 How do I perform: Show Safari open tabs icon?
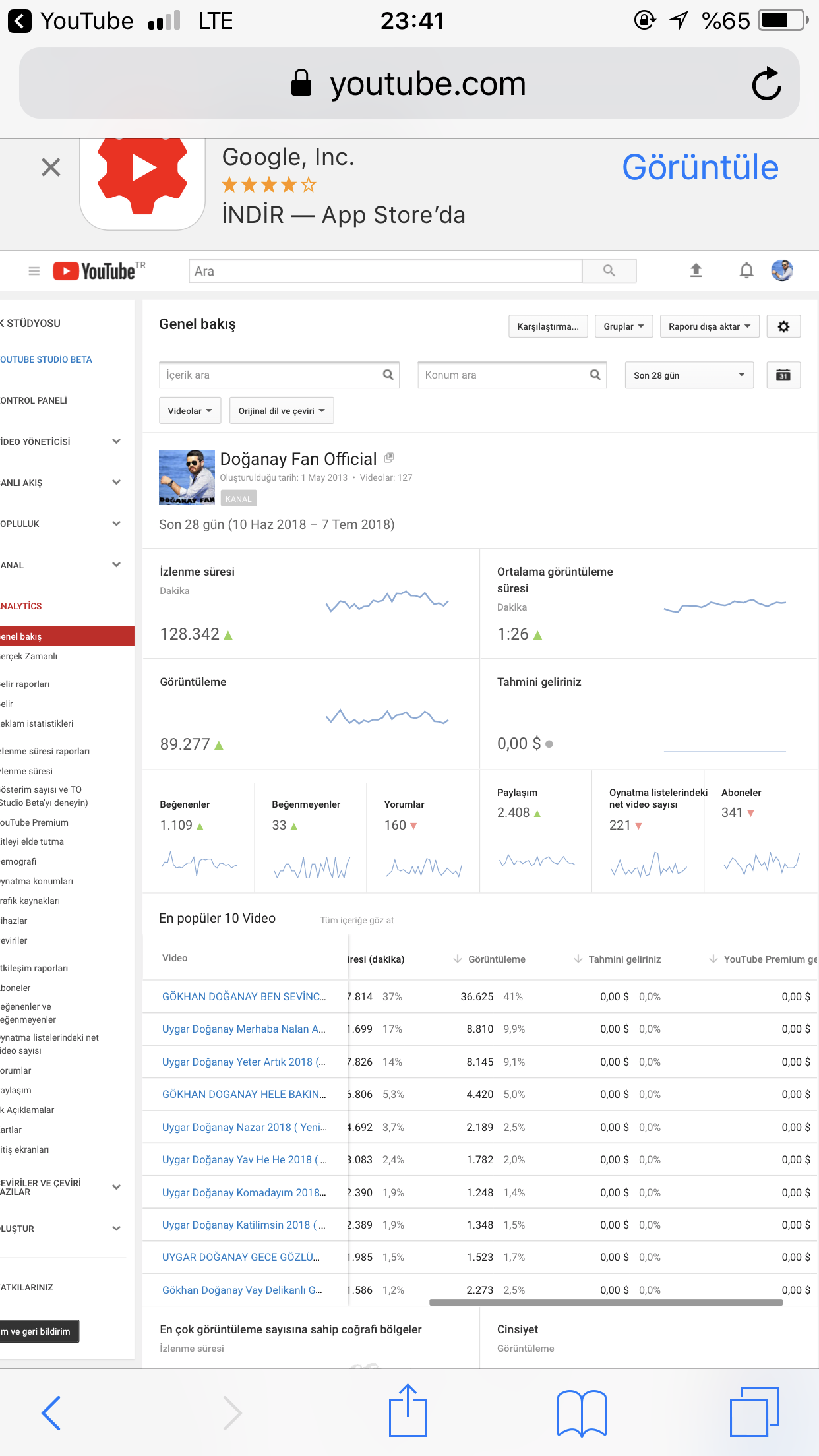coord(754,1412)
